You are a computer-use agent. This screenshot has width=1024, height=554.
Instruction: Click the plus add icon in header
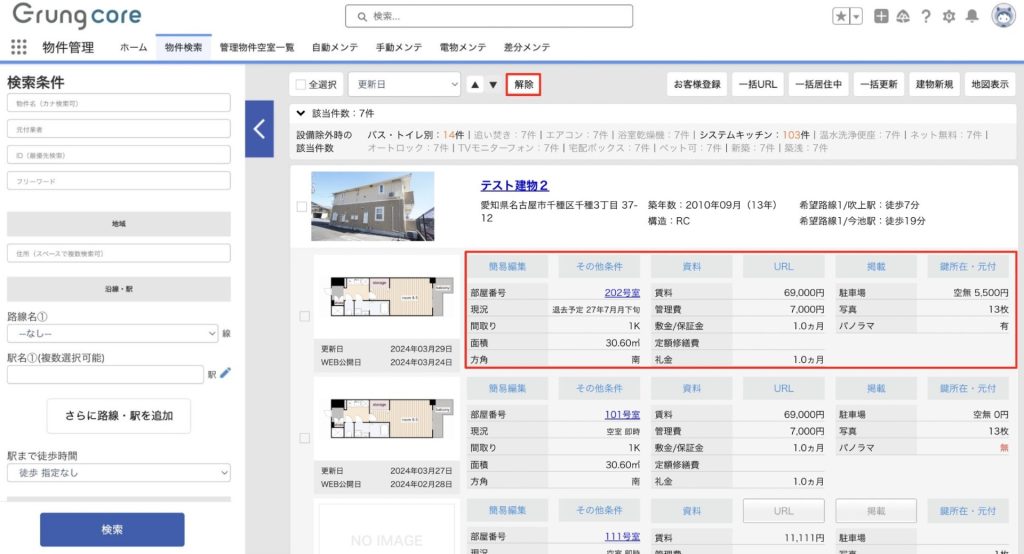click(x=881, y=16)
